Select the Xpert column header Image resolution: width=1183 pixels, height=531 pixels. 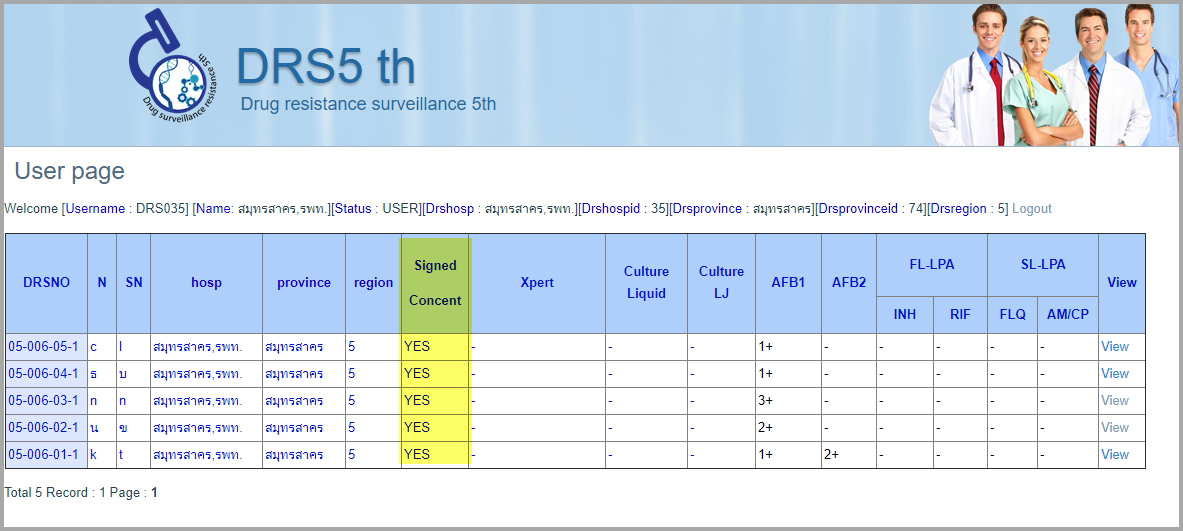pyautogui.click(x=537, y=283)
